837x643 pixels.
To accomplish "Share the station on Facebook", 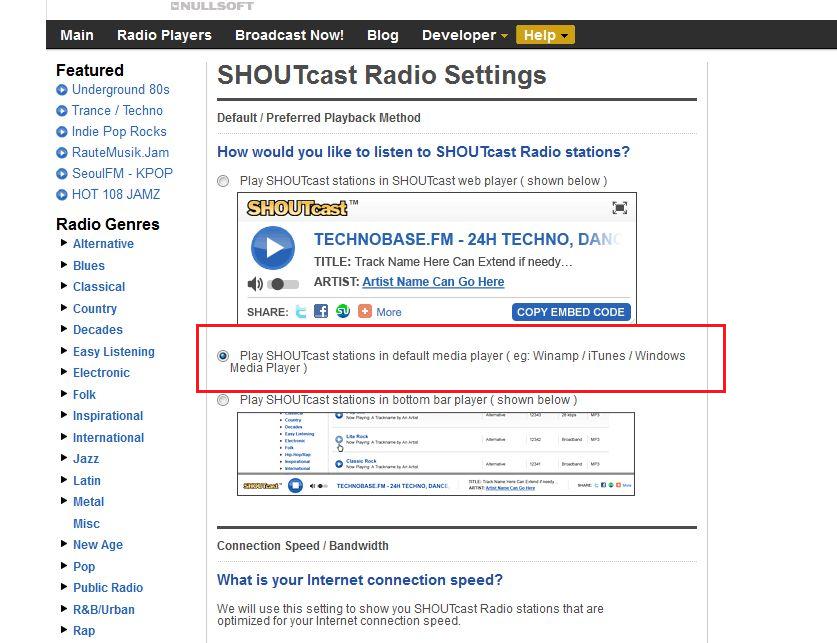I will (320, 311).
